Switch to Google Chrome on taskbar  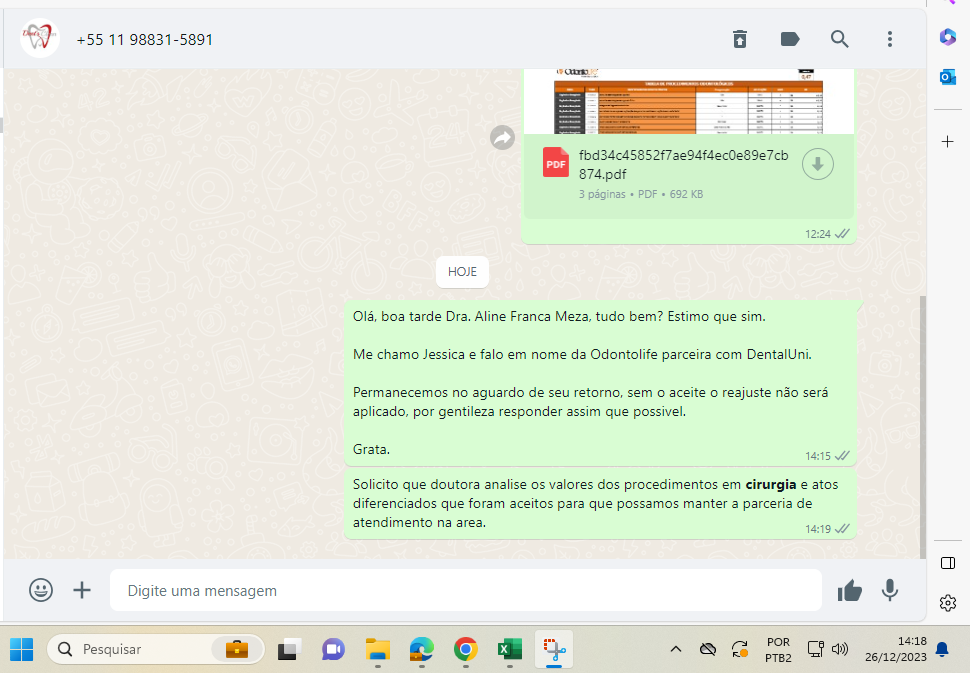click(x=465, y=649)
